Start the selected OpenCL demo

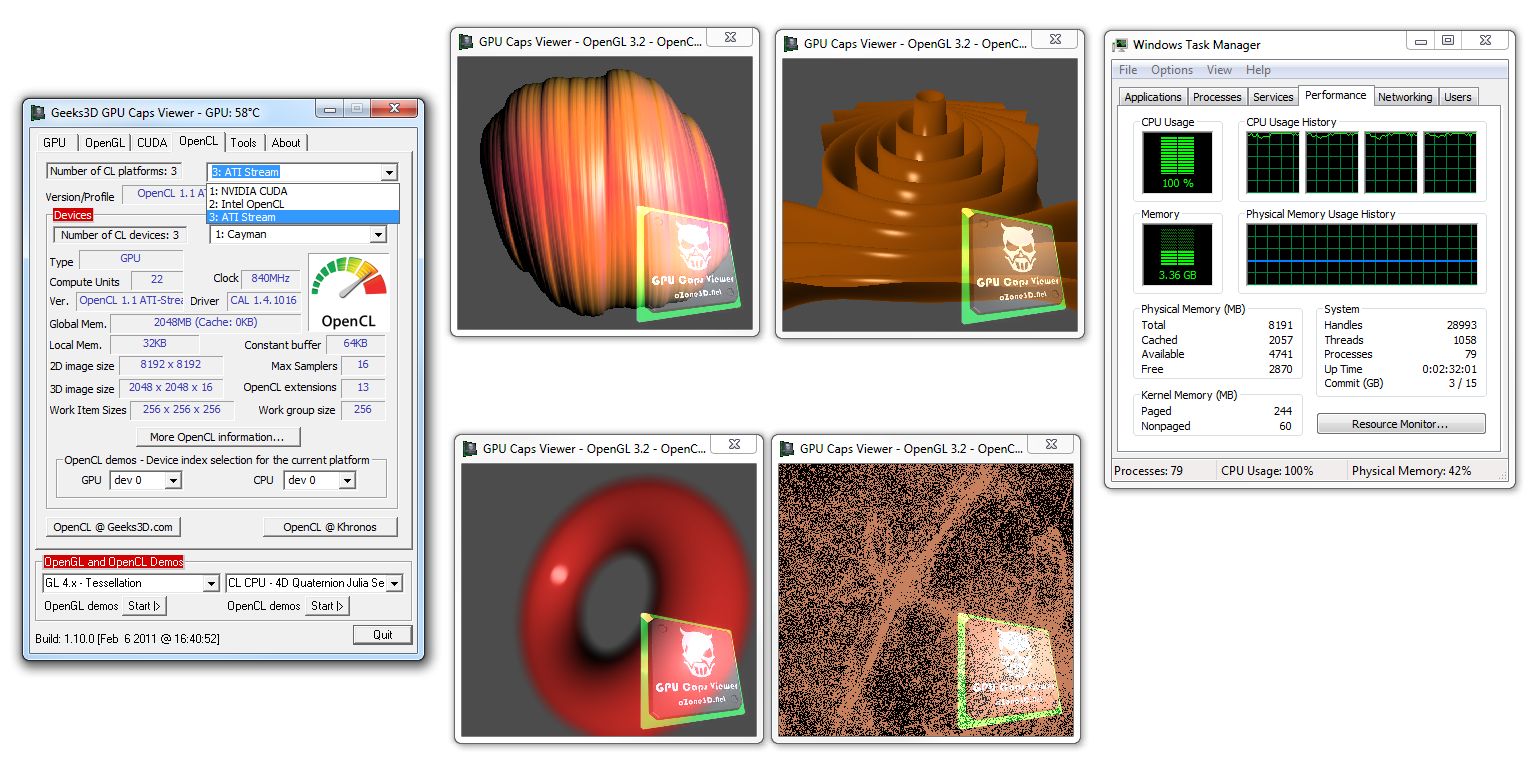click(x=327, y=606)
